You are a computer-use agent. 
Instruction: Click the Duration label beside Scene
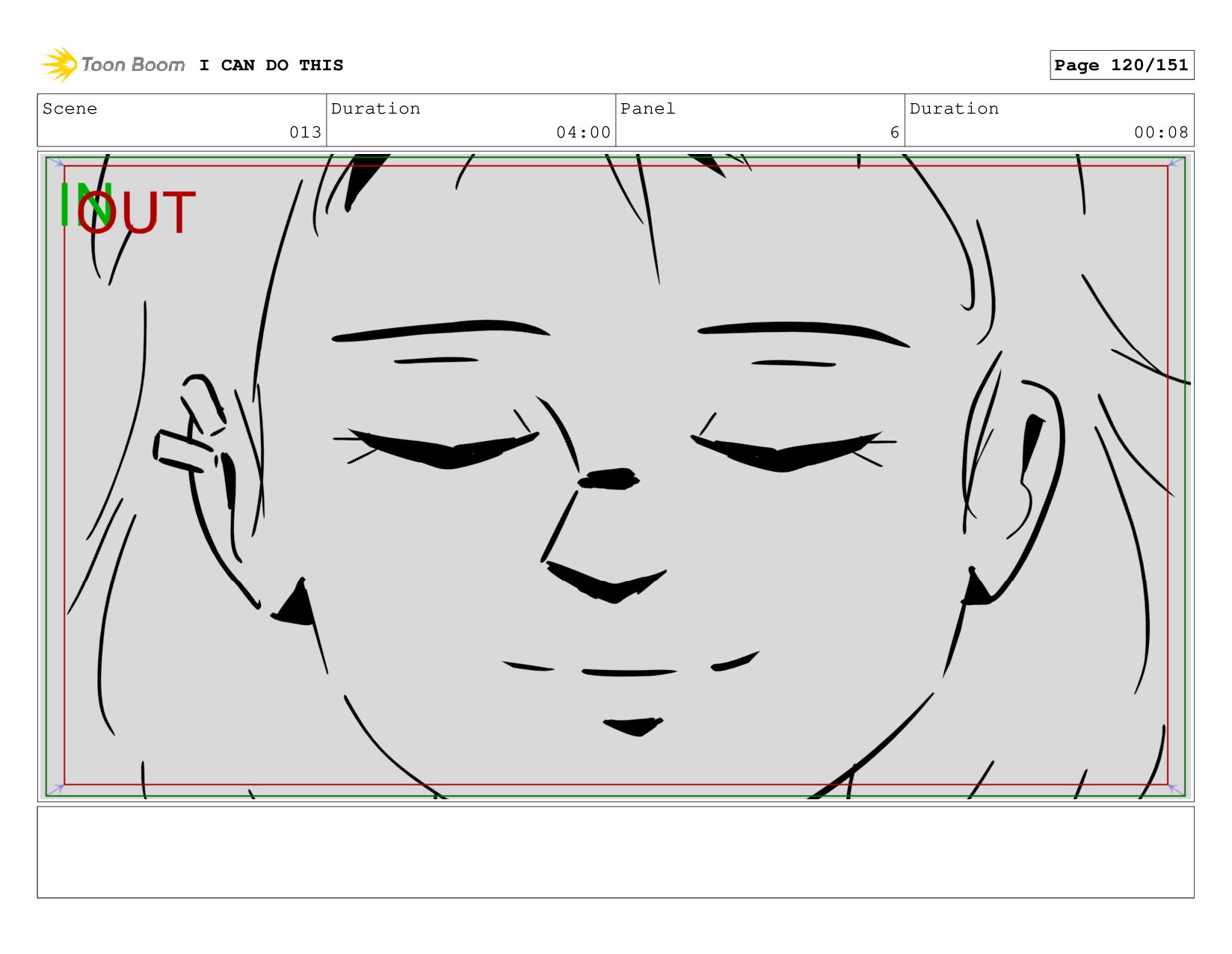pos(375,108)
